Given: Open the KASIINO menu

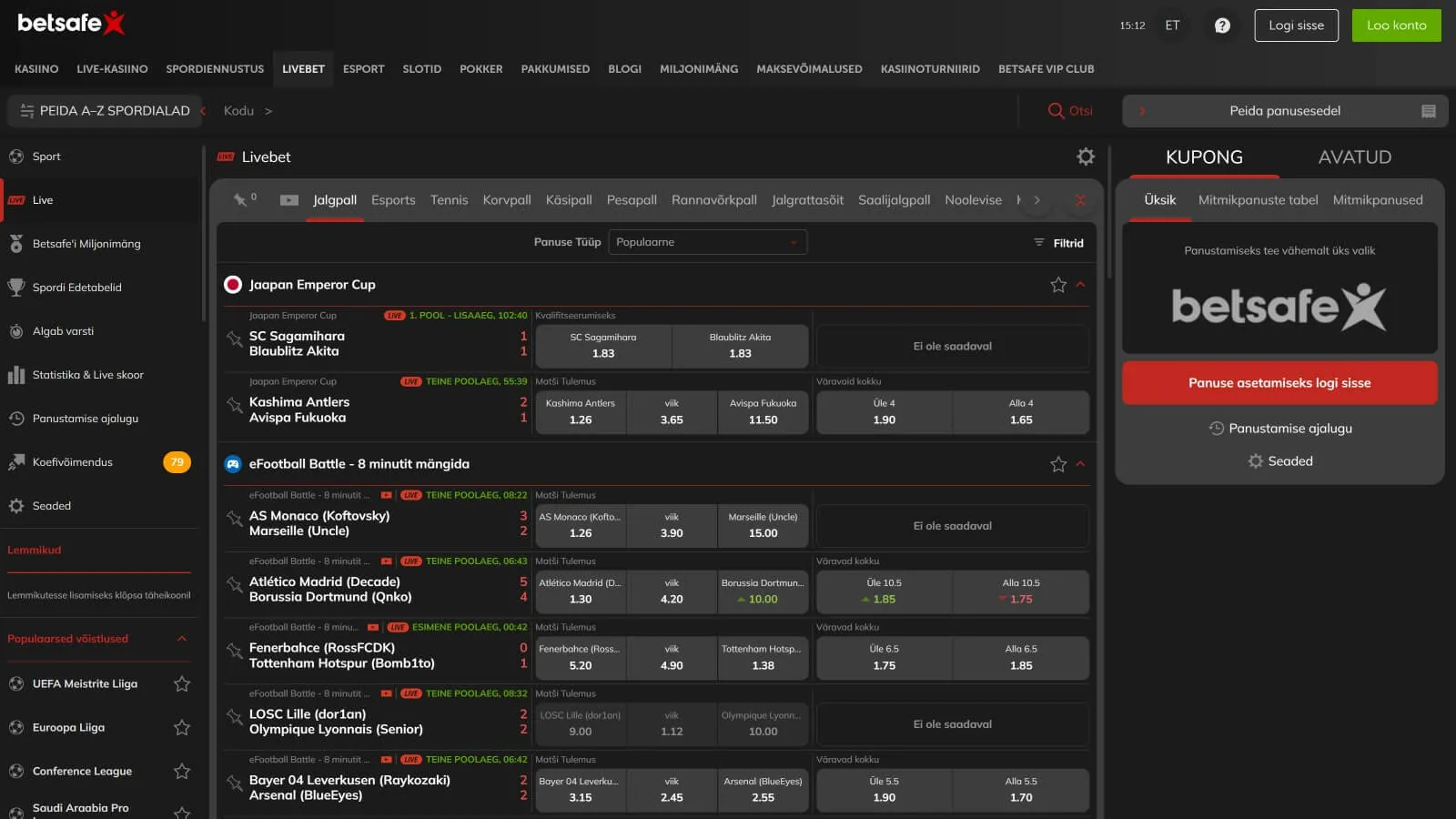Looking at the screenshot, I should coord(36,69).
